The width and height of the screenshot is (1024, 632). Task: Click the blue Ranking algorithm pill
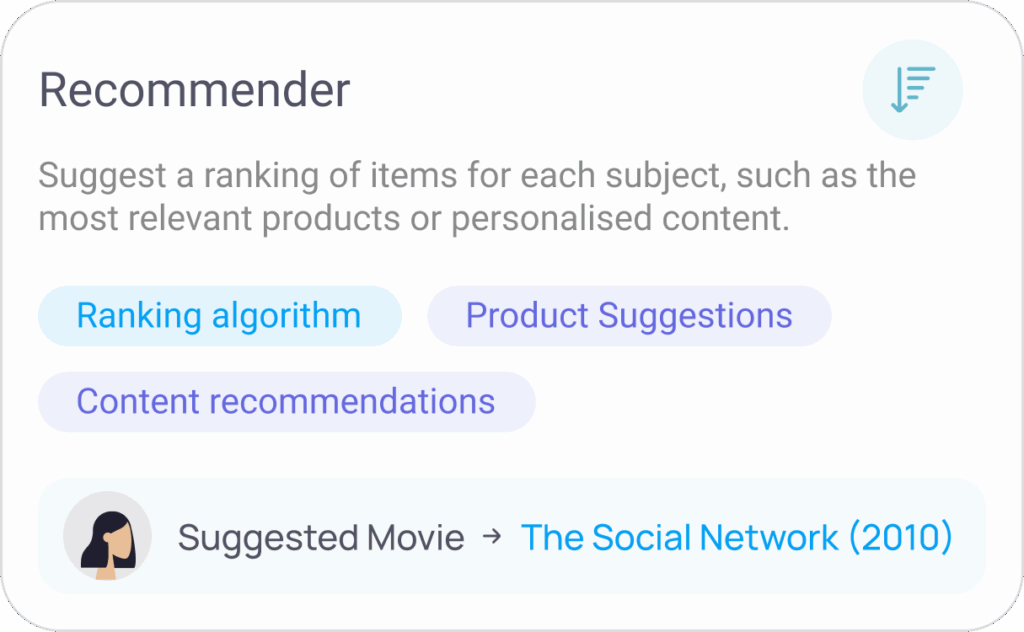coord(219,316)
